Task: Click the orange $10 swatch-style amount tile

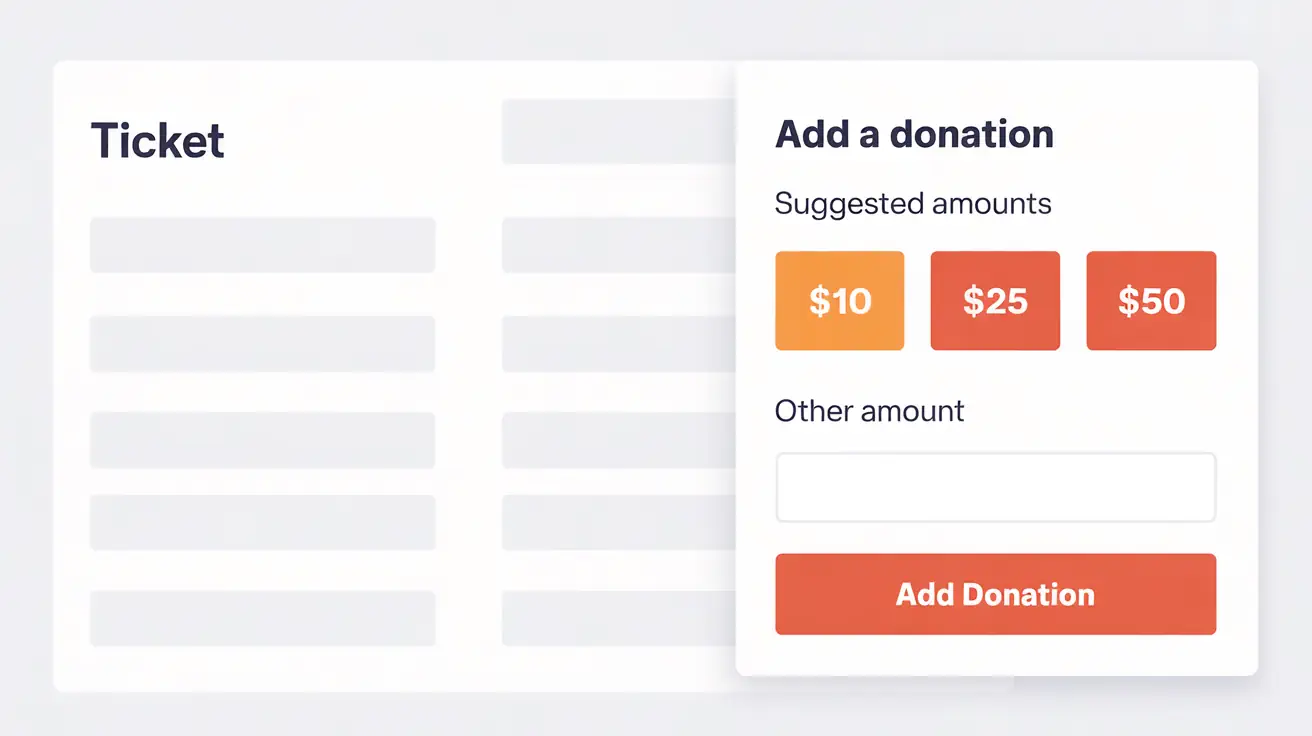Action: [x=839, y=300]
